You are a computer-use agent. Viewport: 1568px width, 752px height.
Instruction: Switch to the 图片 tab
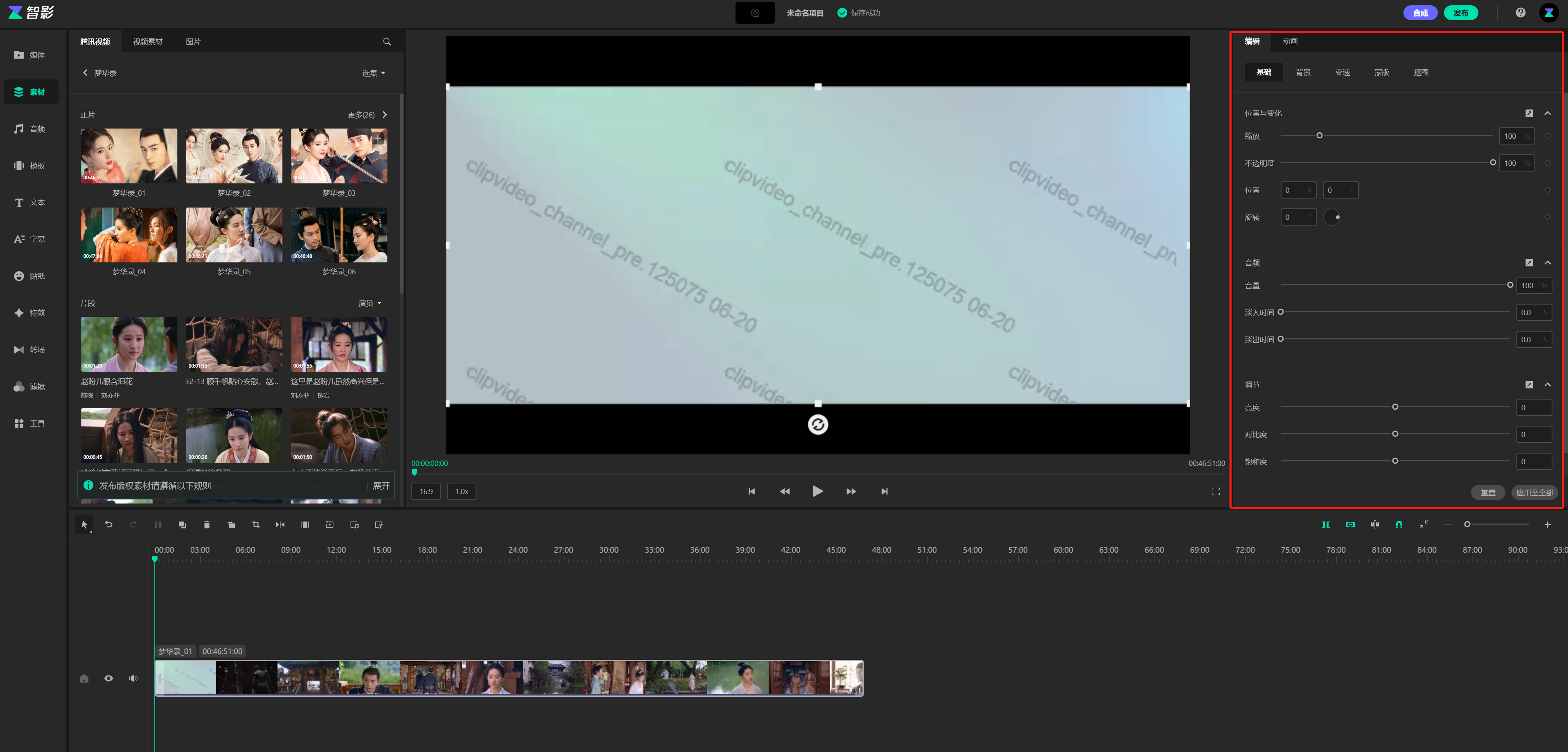tap(193, 41)
